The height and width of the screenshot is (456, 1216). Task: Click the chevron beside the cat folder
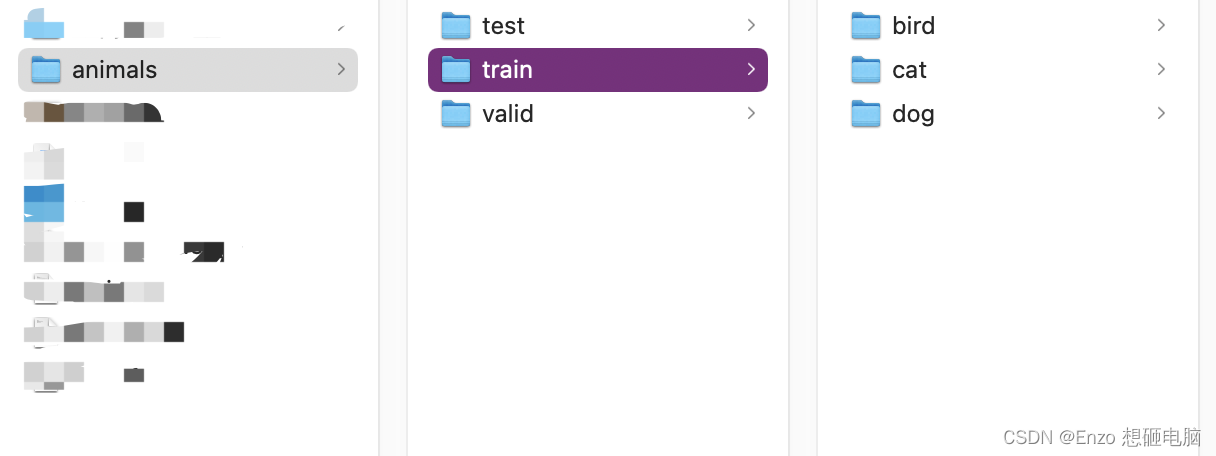pyautogui.click(x=1161, y=69)
